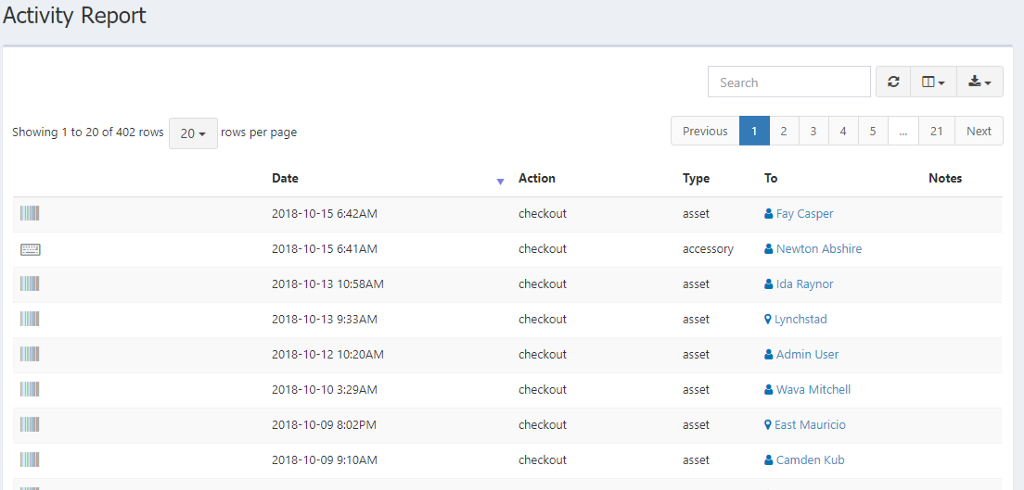Click the barcode icon in Camden Kub row

pos(30,460)
